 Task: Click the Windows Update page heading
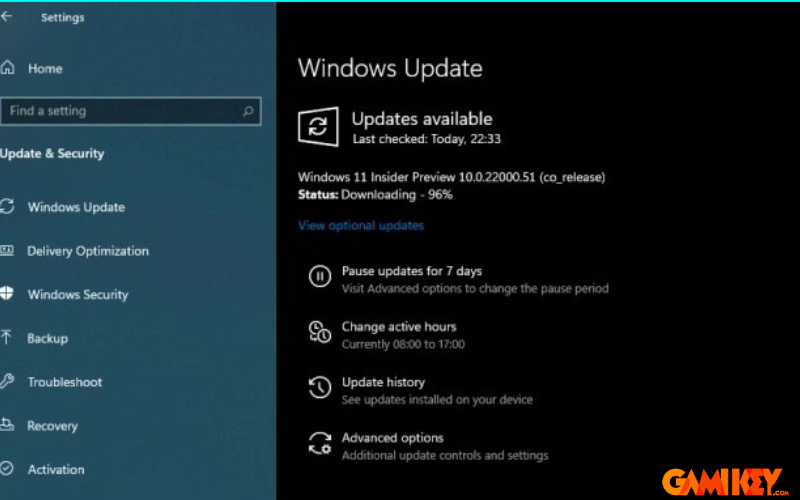click(390, 68)
